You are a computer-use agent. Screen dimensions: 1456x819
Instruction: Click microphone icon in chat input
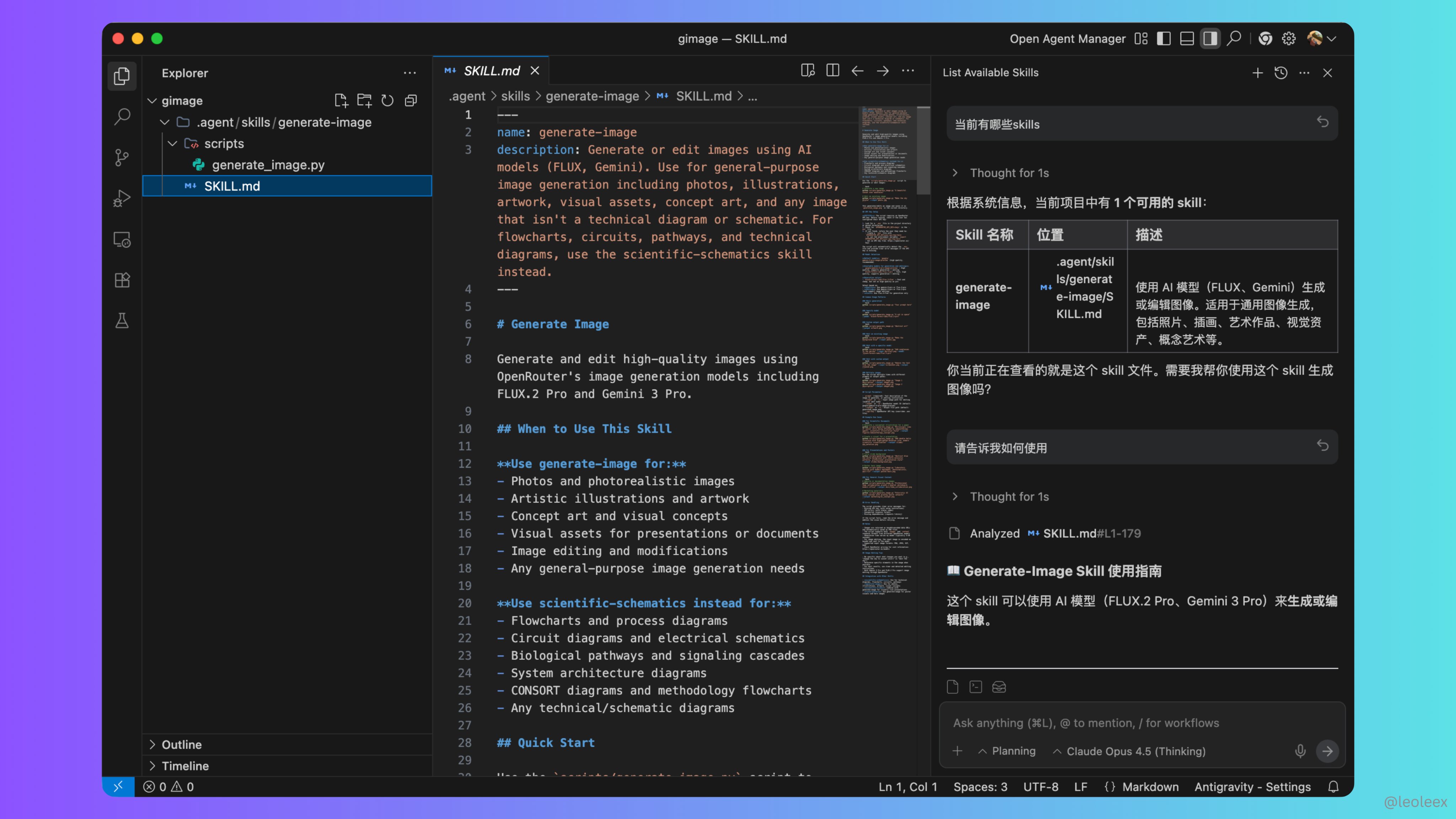click(1300, 751)
